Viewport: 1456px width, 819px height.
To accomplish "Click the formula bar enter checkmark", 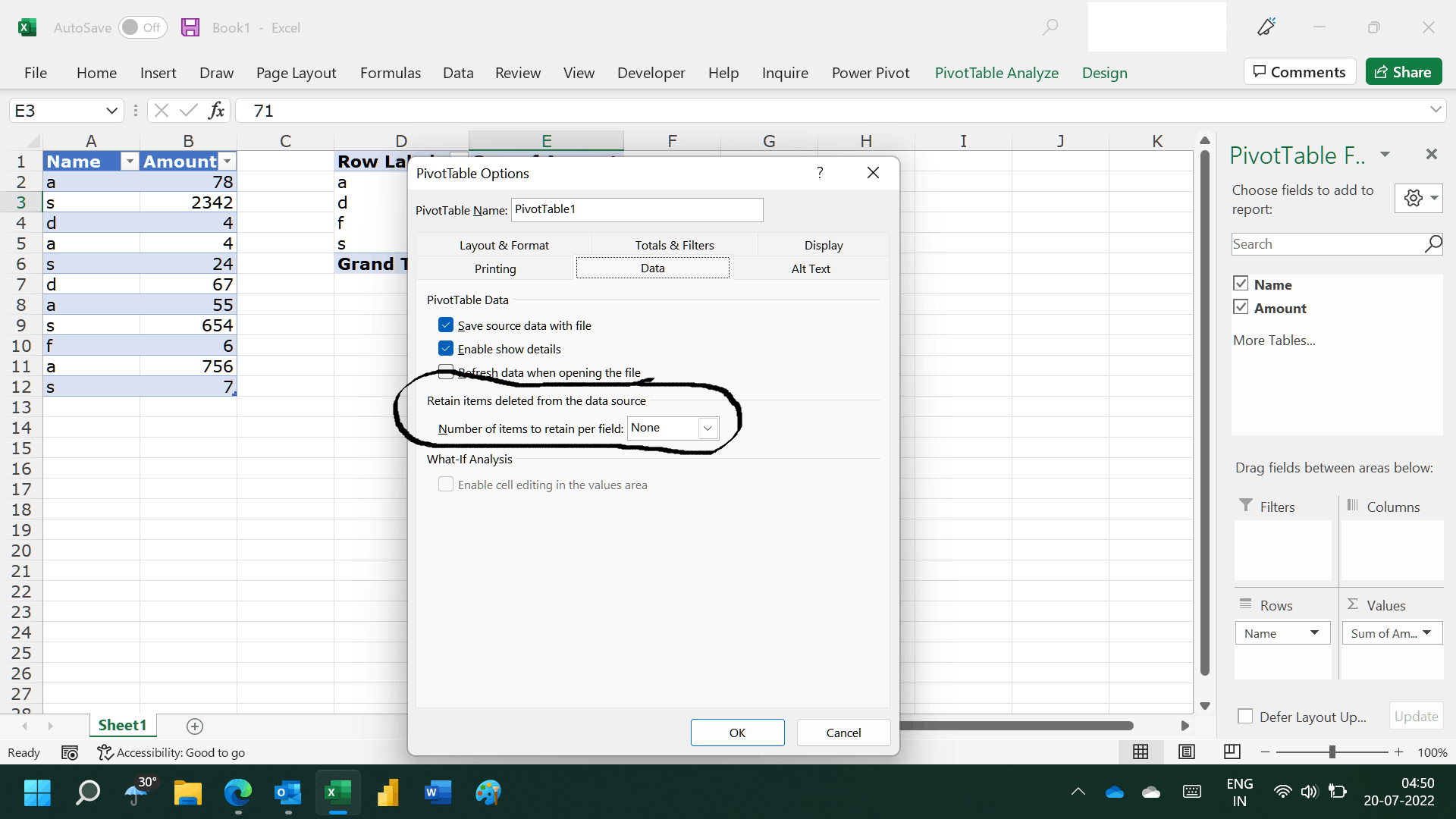I will pos(188,111).
